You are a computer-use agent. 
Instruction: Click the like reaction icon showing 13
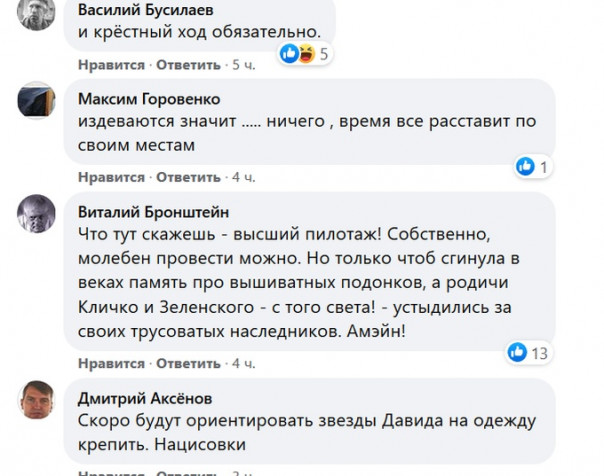click(518, 352)
